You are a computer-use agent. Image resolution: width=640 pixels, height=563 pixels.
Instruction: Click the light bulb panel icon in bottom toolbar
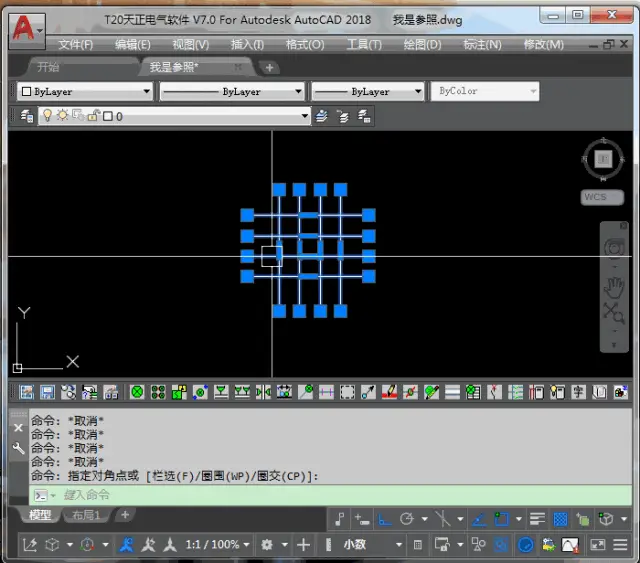pos(557,392)
